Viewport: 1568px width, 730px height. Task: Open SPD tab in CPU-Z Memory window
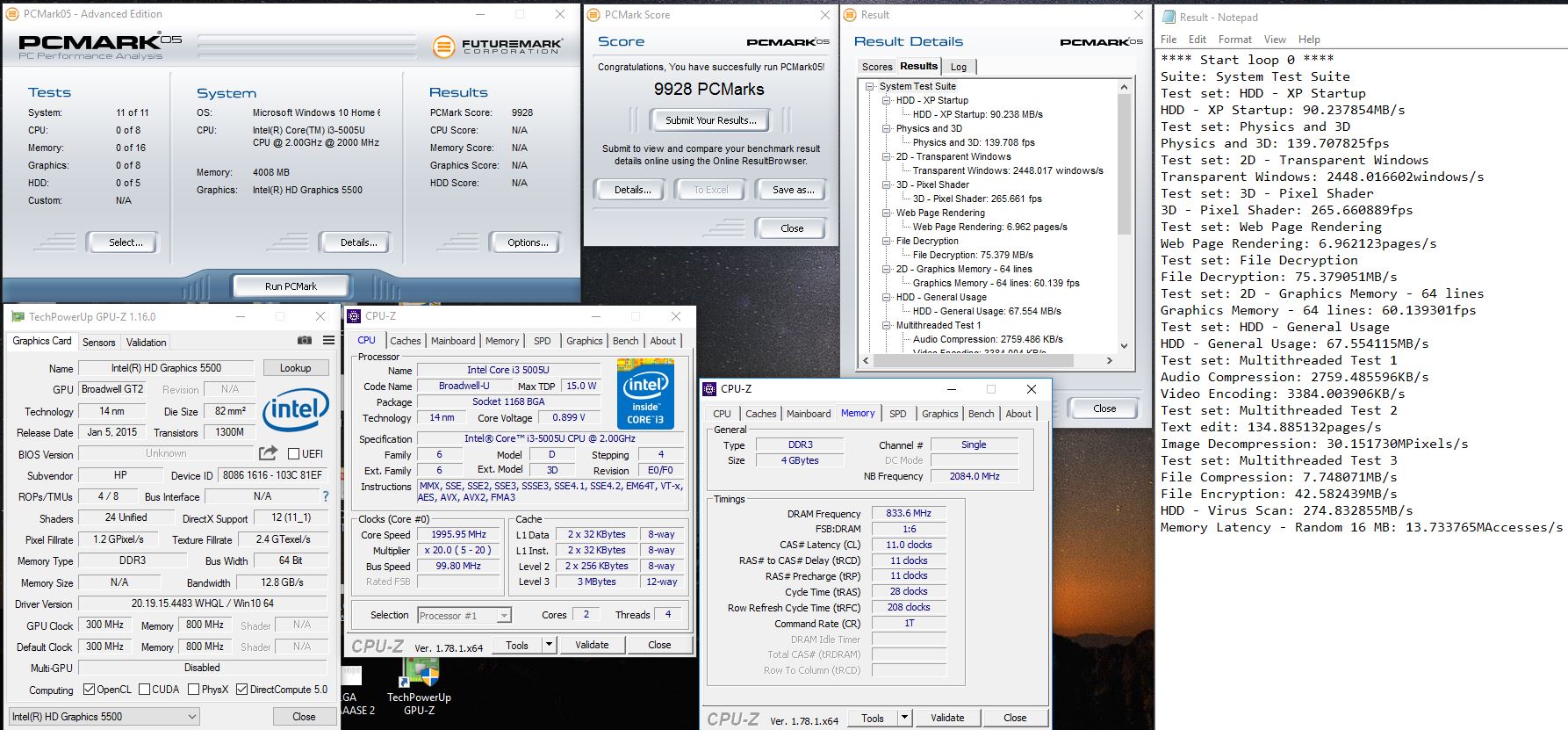(x=897, y=414)
